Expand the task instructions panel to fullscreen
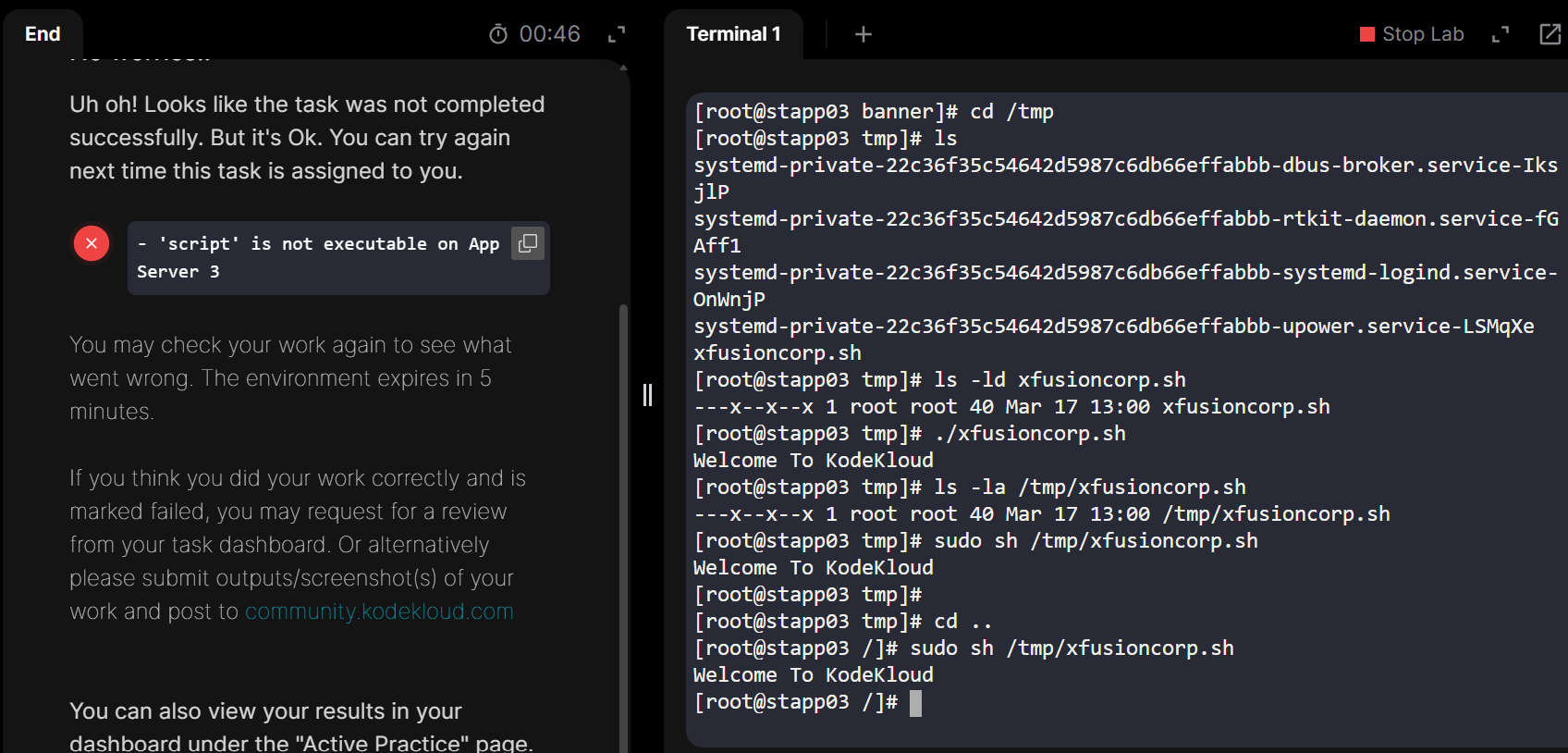Screen dimensions: 1568x753 coord(617,34)
